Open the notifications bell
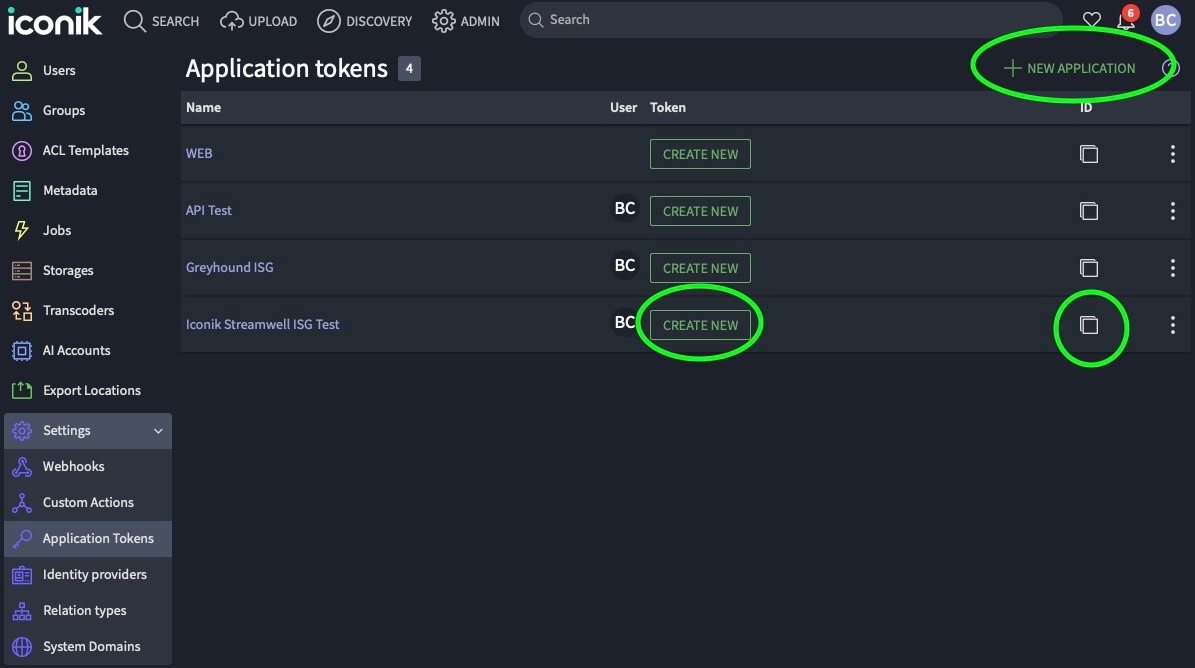Screen dimensions: 1195x668 [1126, 20]
